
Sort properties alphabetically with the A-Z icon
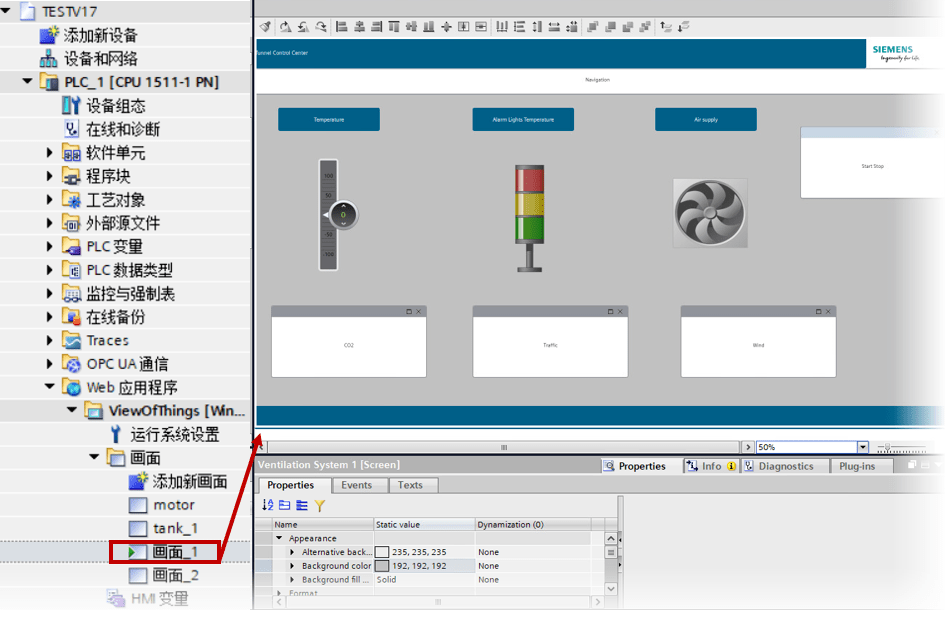click(x=268, y=505)
